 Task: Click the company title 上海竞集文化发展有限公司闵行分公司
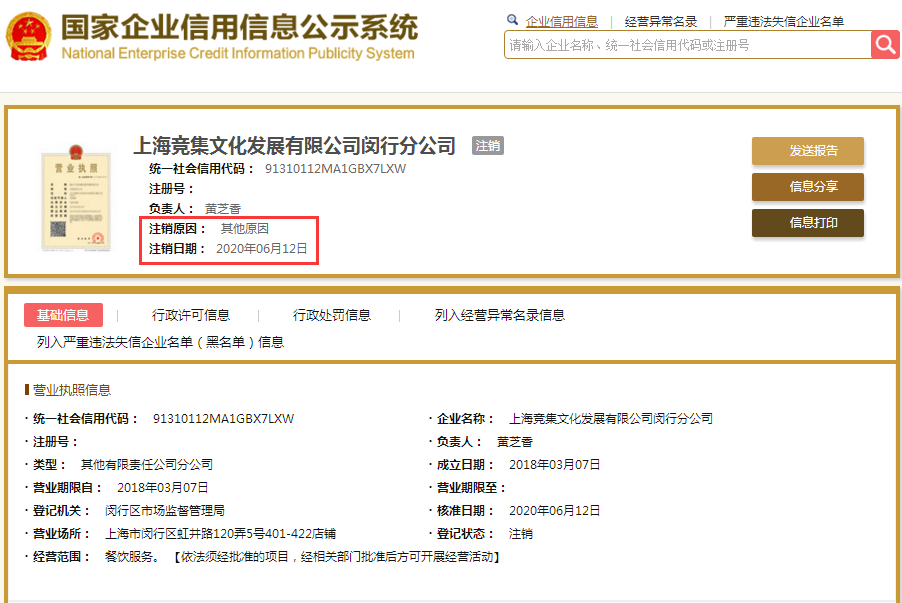tap(295, 146)
